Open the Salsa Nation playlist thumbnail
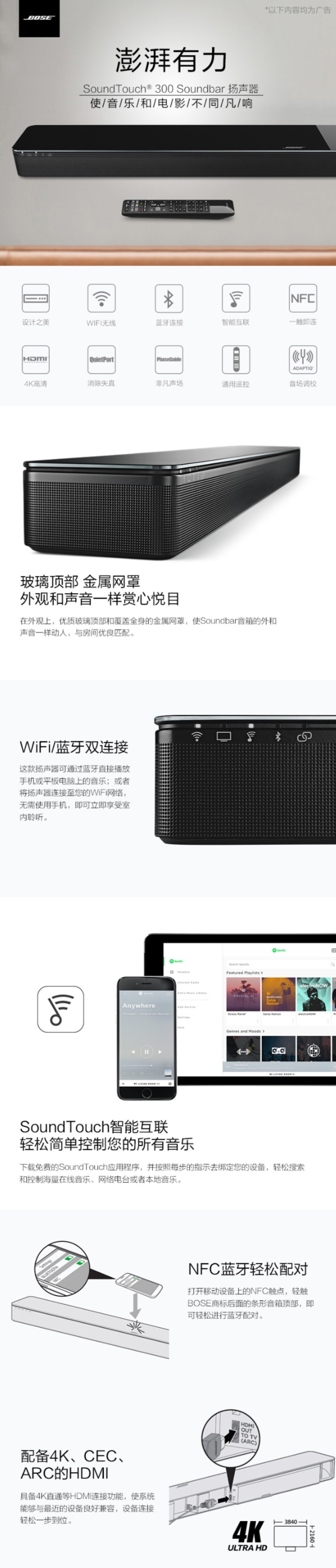The height and width of the screenshot is (1568, 336). (279, 994)
